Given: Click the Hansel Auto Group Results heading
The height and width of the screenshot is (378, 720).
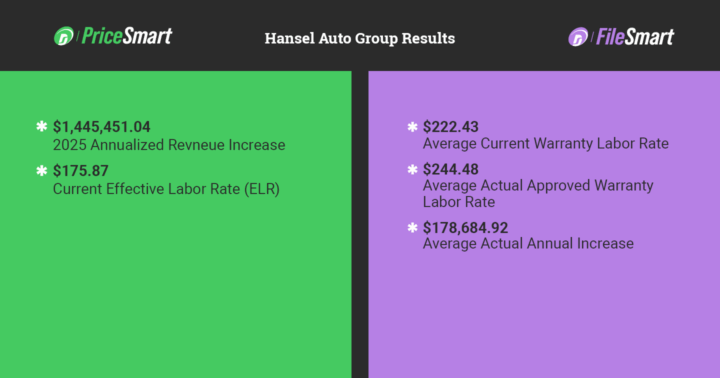Looking at the screenshot, I should point(360,38).
